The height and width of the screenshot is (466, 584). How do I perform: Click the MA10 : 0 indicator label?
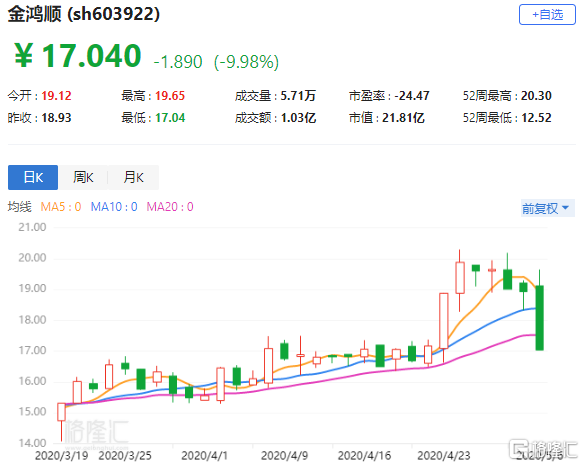click(x=114, y=207)
